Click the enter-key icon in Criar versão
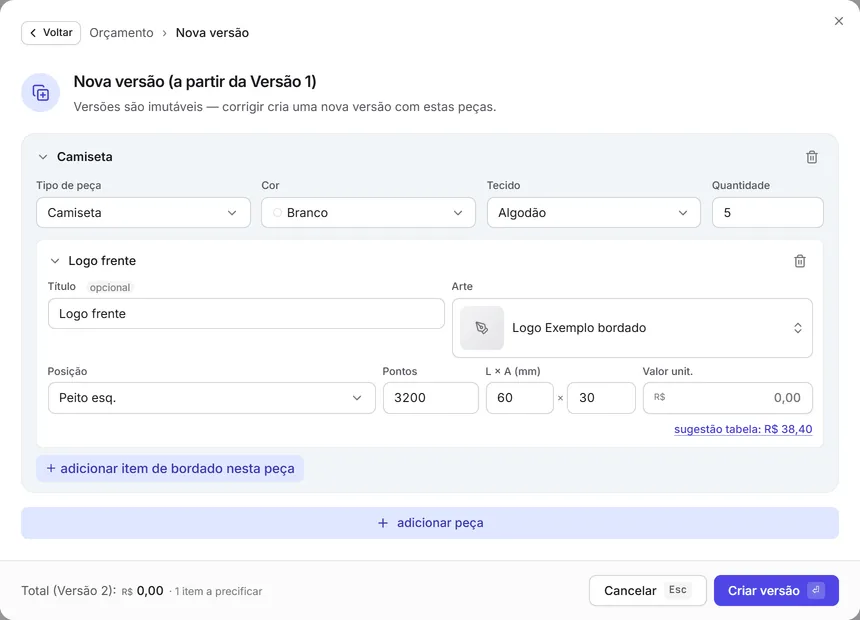 point(816,590)
